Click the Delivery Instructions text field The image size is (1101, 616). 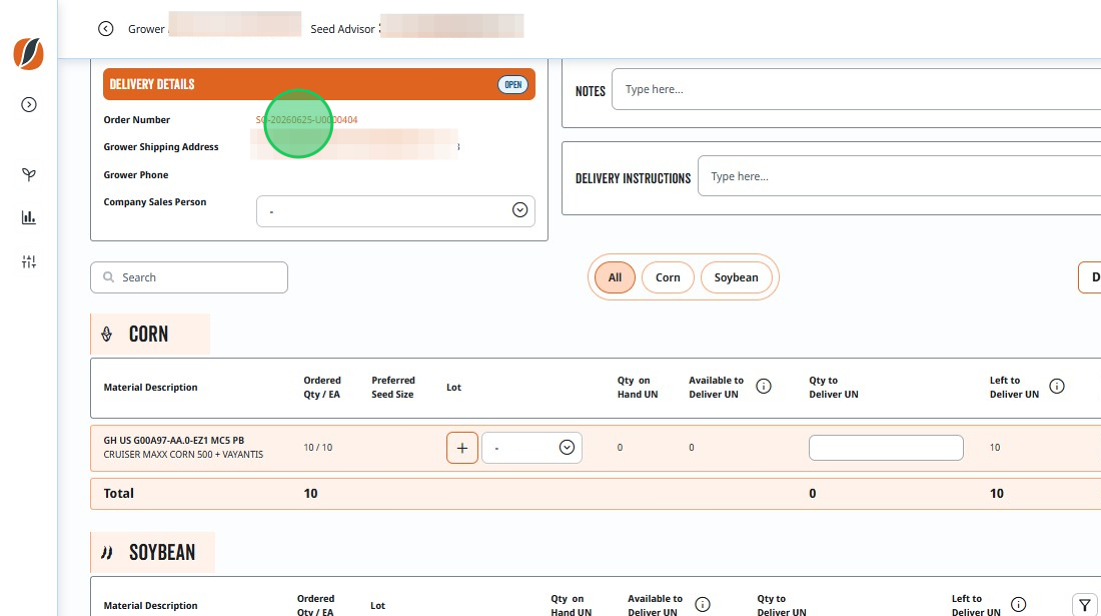pyautogui.click(x=899, y=176)
